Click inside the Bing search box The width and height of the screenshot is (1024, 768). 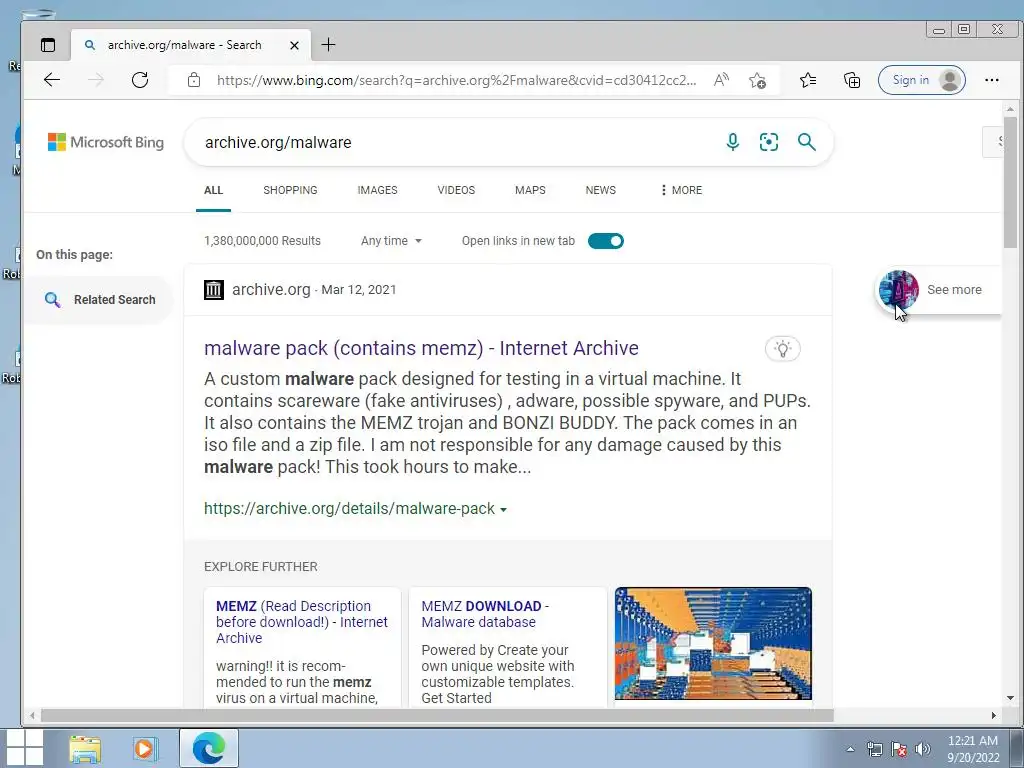(457, 142)
